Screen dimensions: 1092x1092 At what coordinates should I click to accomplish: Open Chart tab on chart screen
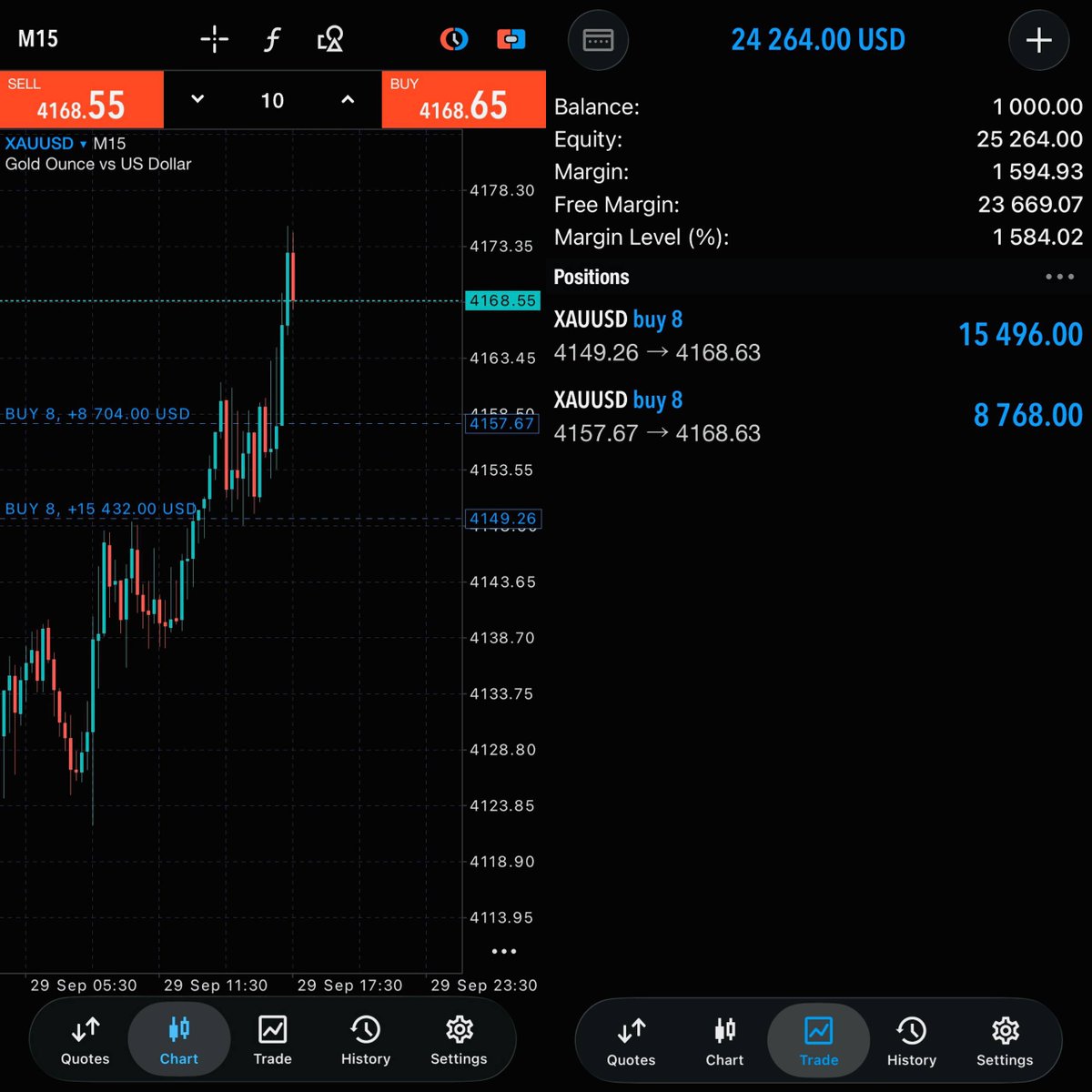(x=178, y=1041)
